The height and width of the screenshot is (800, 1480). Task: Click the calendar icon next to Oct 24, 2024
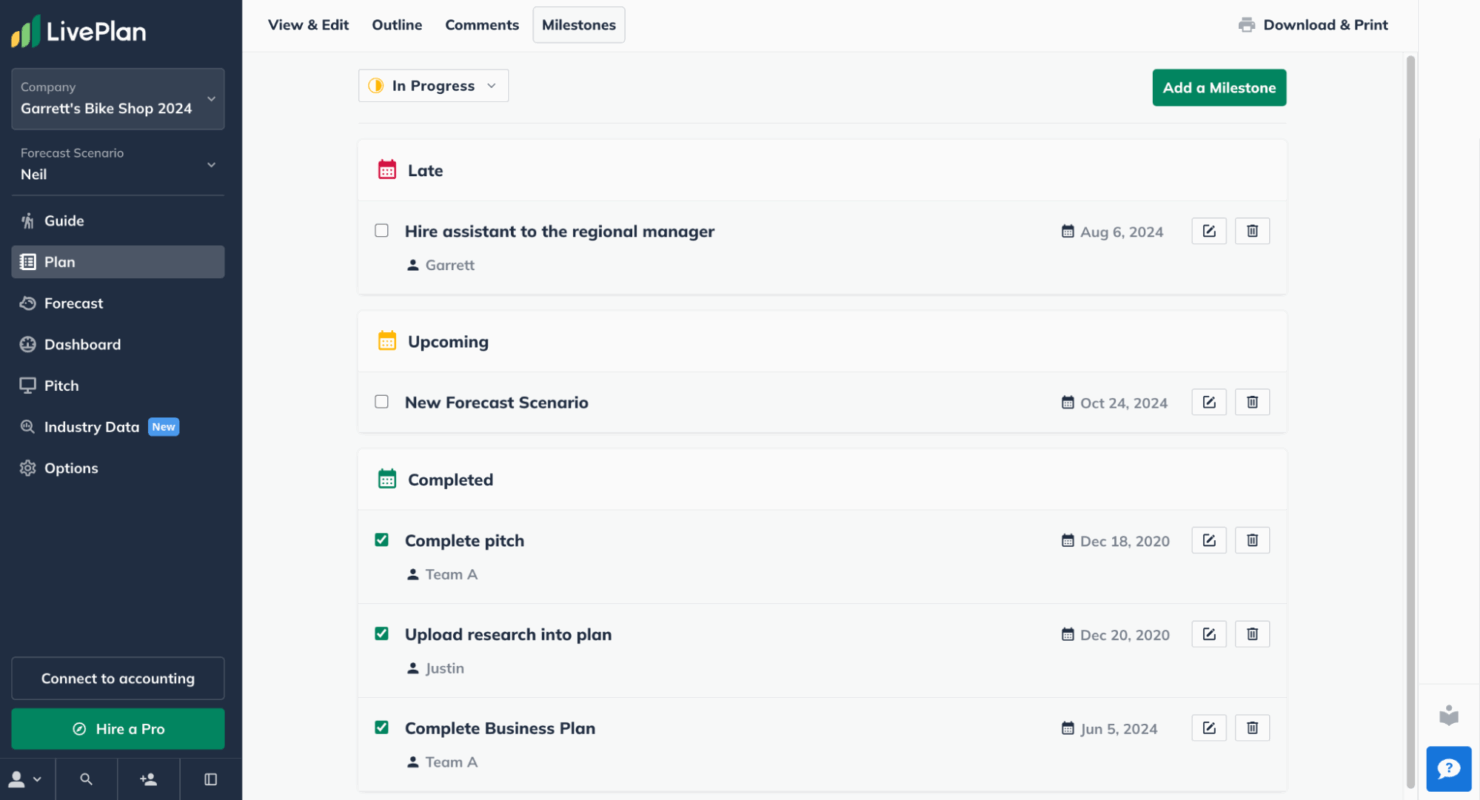click(1067, 403)
